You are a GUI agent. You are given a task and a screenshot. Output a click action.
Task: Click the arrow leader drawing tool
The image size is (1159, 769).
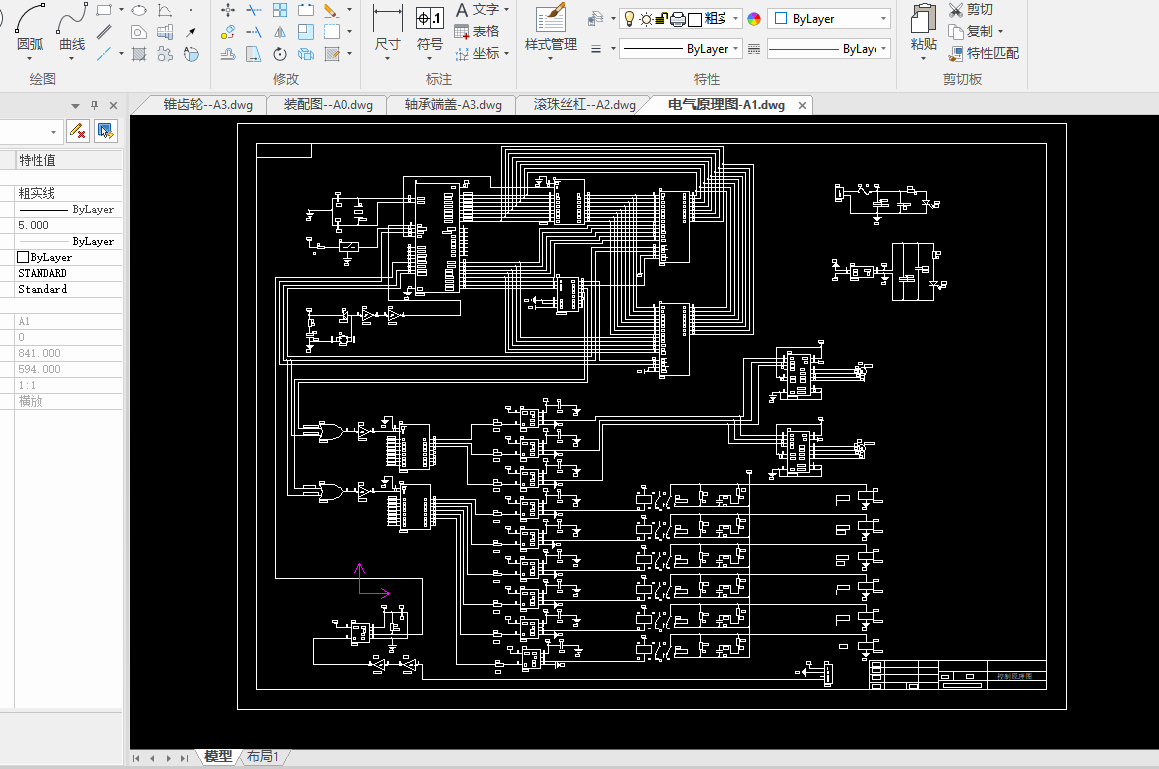[191, 32]
